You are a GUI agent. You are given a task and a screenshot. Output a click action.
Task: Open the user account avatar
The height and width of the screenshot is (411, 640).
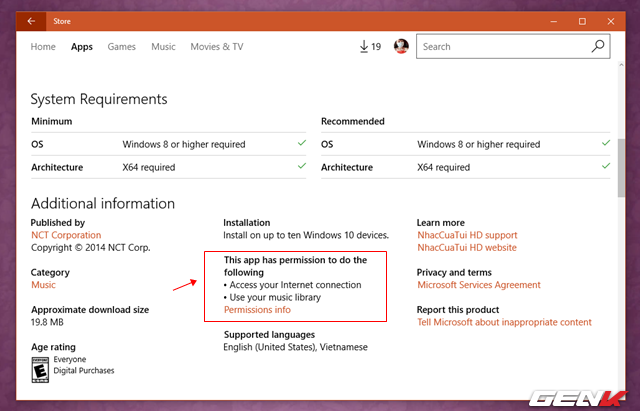[x=401, y=46]
